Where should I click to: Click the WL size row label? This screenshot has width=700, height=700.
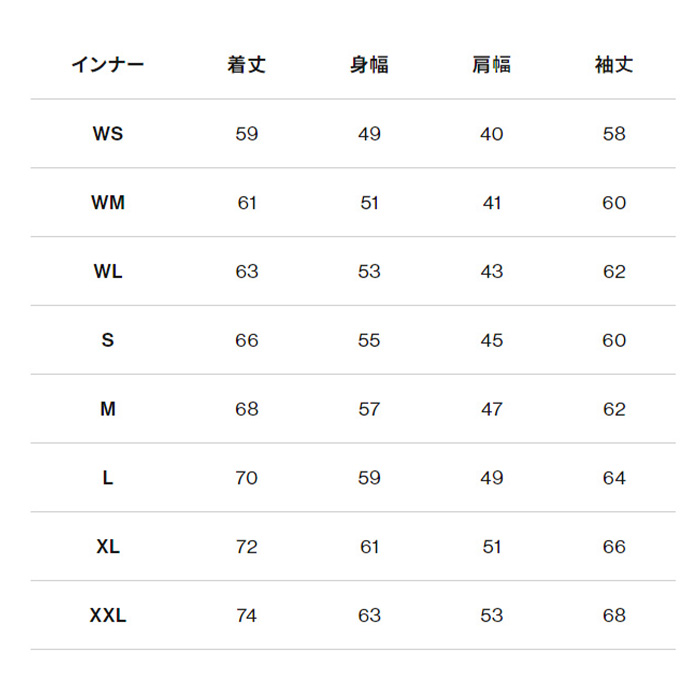point(108,271)
